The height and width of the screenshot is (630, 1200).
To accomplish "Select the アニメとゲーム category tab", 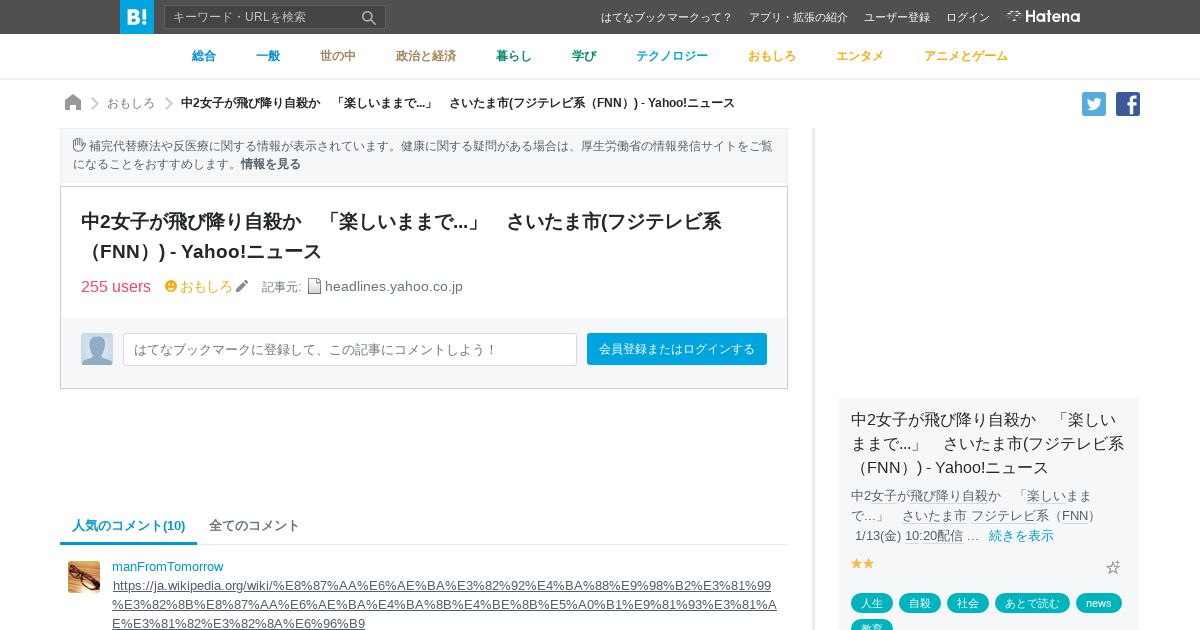I will click(966, 56).
